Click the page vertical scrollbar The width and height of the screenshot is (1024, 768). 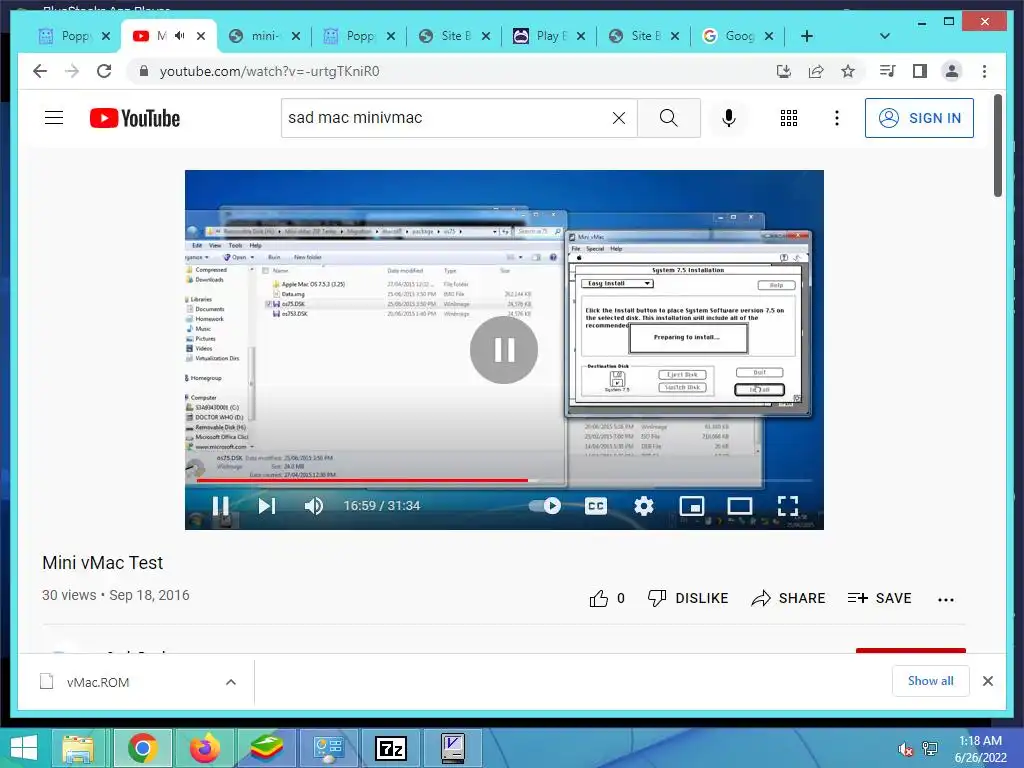click(x=998, y=145)
